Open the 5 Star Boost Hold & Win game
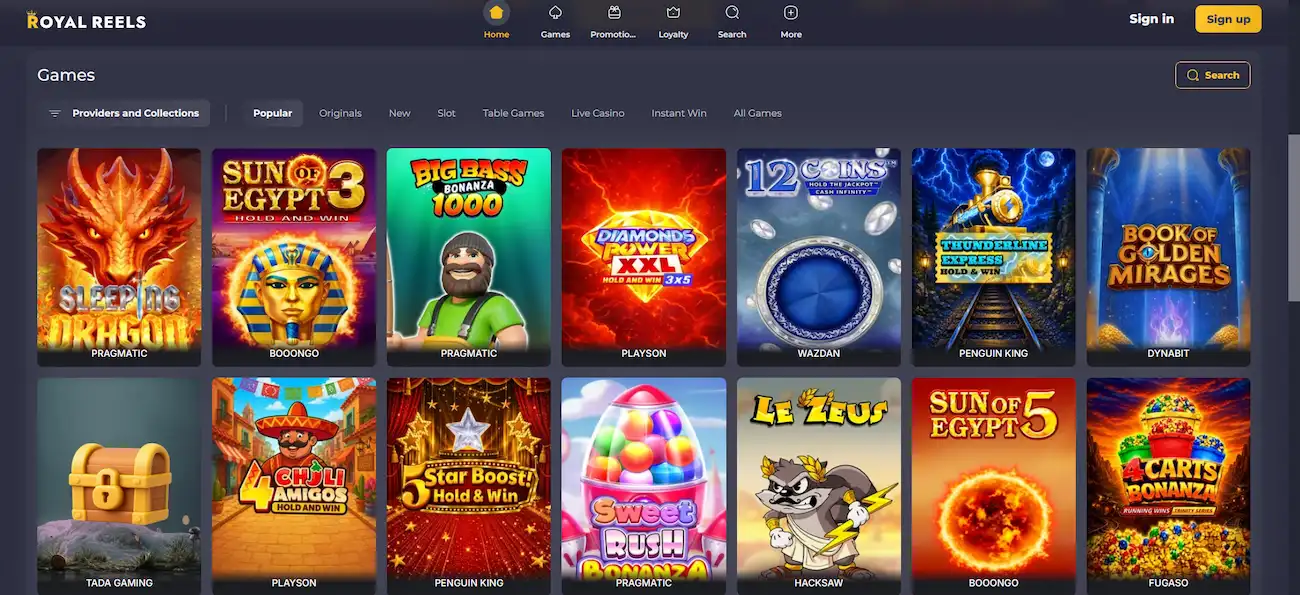 point(469,486)
